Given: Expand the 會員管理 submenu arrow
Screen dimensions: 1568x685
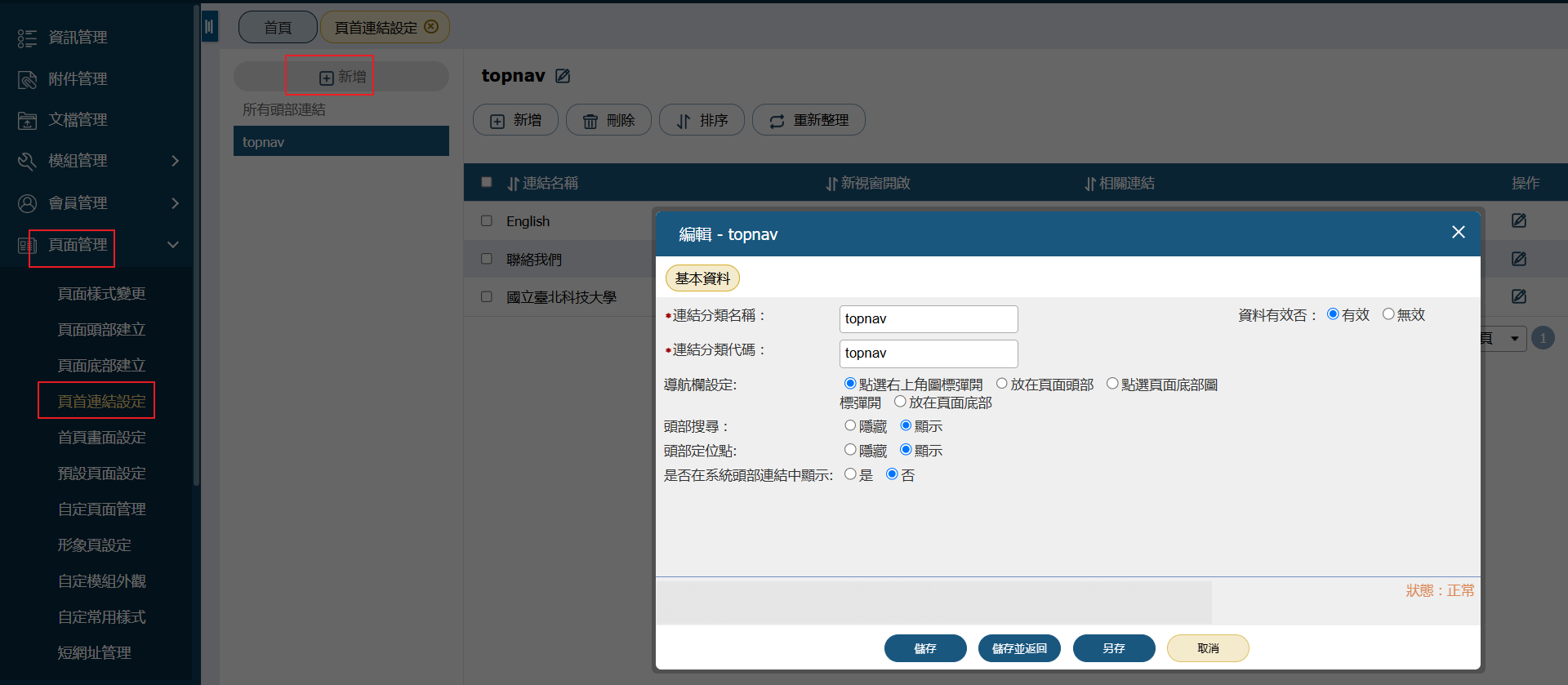Looking at the screenshot, I should pyautogui.click(x=175, y=203).
